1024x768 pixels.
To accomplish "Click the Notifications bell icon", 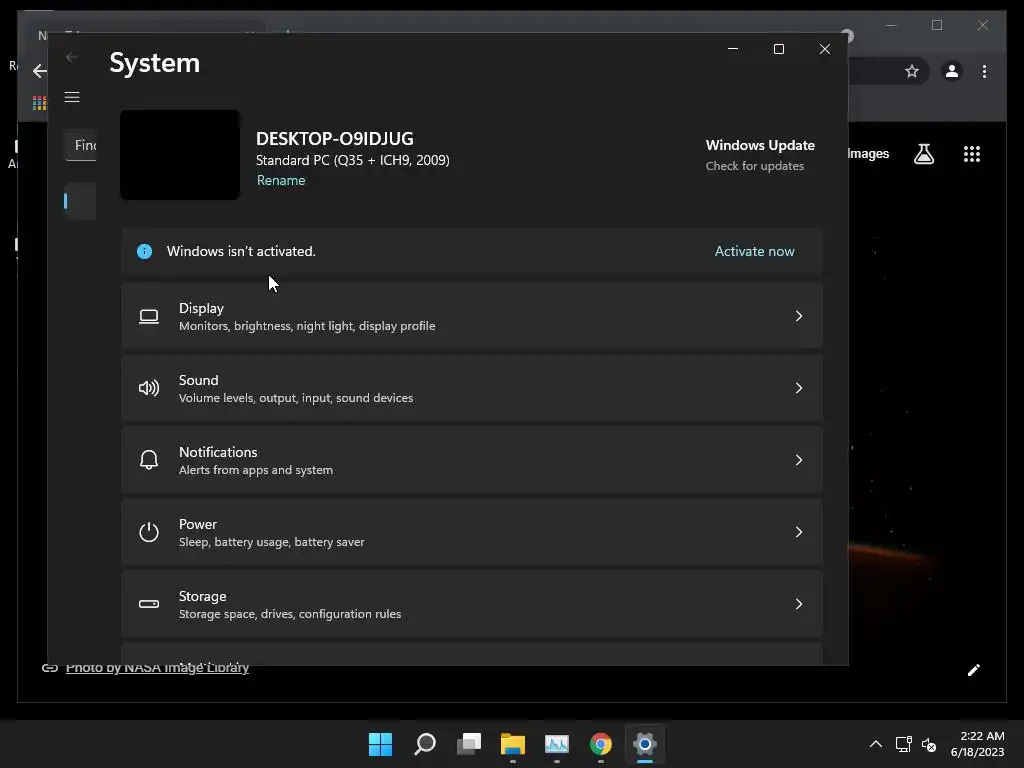I will [149, 460].
